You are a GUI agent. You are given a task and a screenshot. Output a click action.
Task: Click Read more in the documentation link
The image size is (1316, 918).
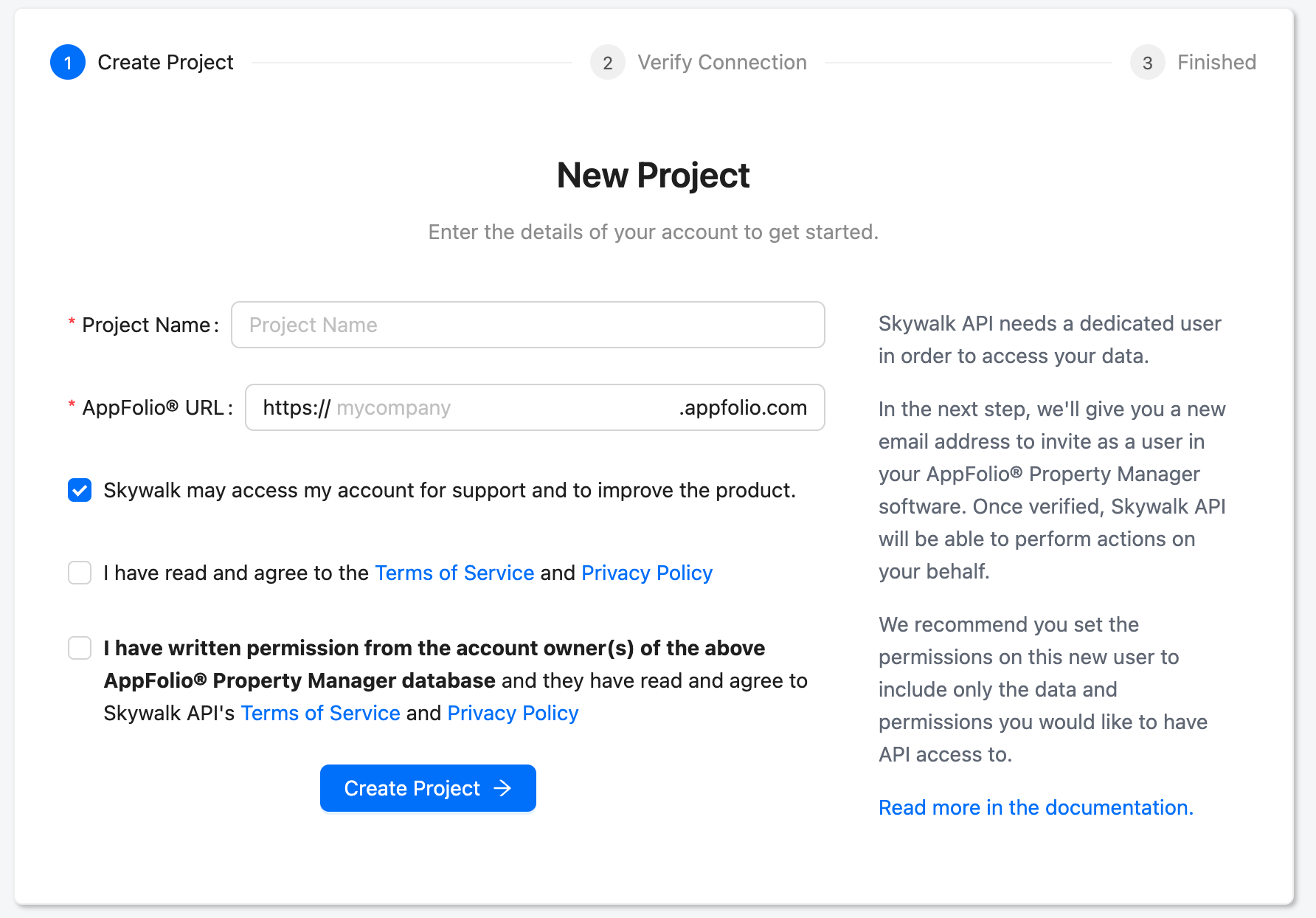(1035, 807)
